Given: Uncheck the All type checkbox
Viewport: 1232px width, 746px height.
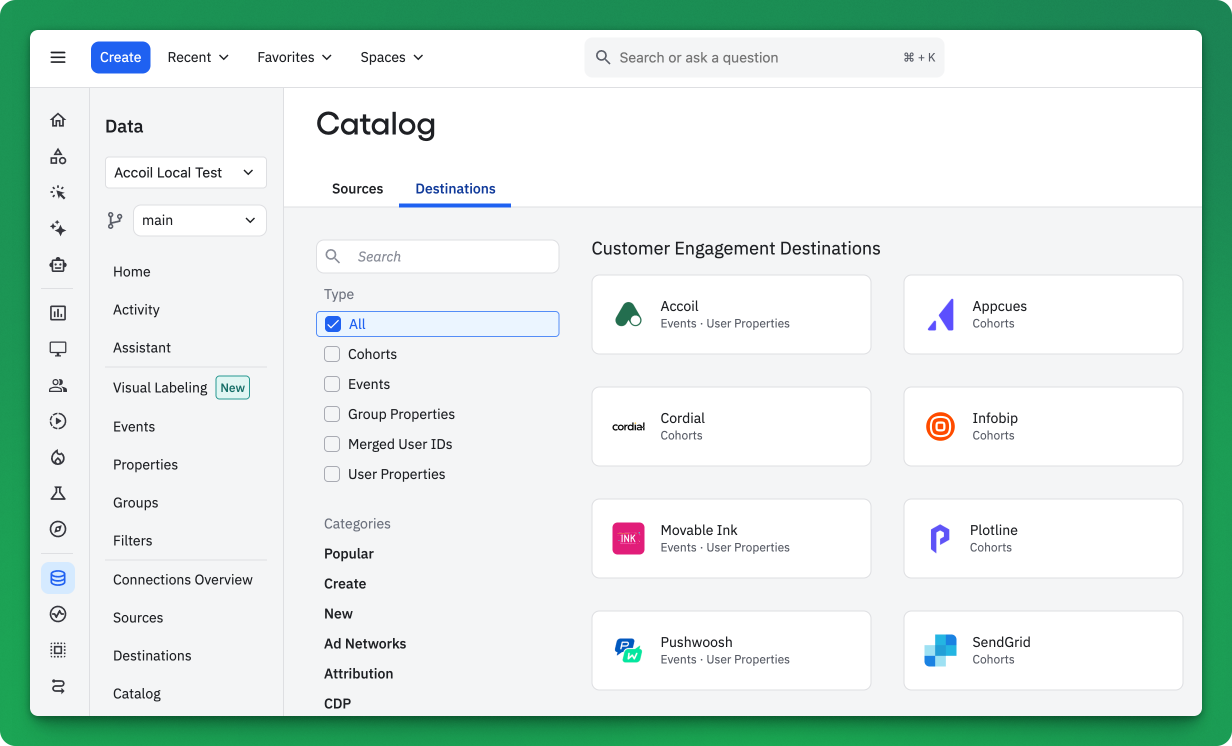Looking at the screenshot, I should (x=333, y=324).
